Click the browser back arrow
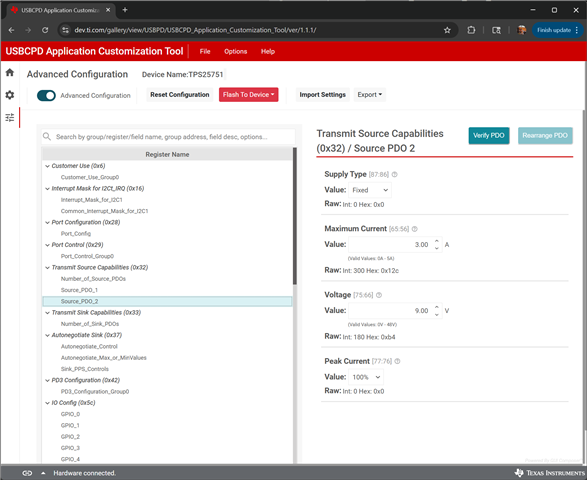The height and width of the screenshot is (480, 587). 11,30
